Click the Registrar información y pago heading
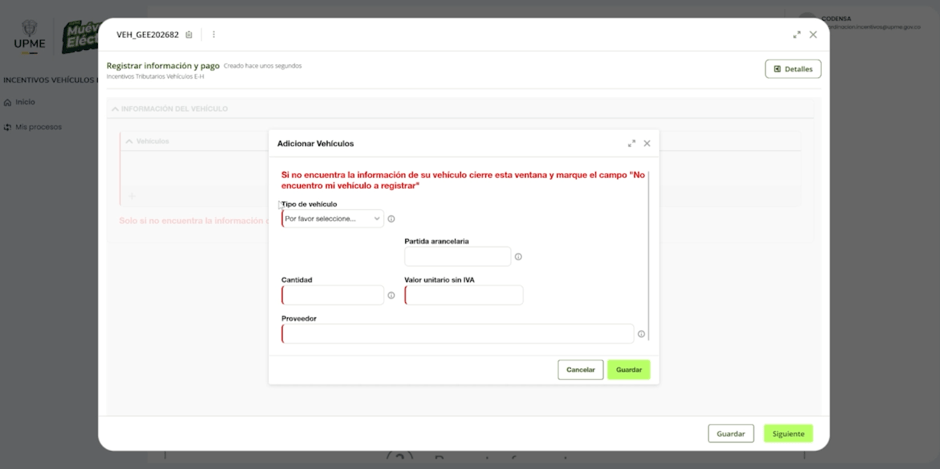The width and height of the screenshot is (940, 469). [x=163, y=66]
